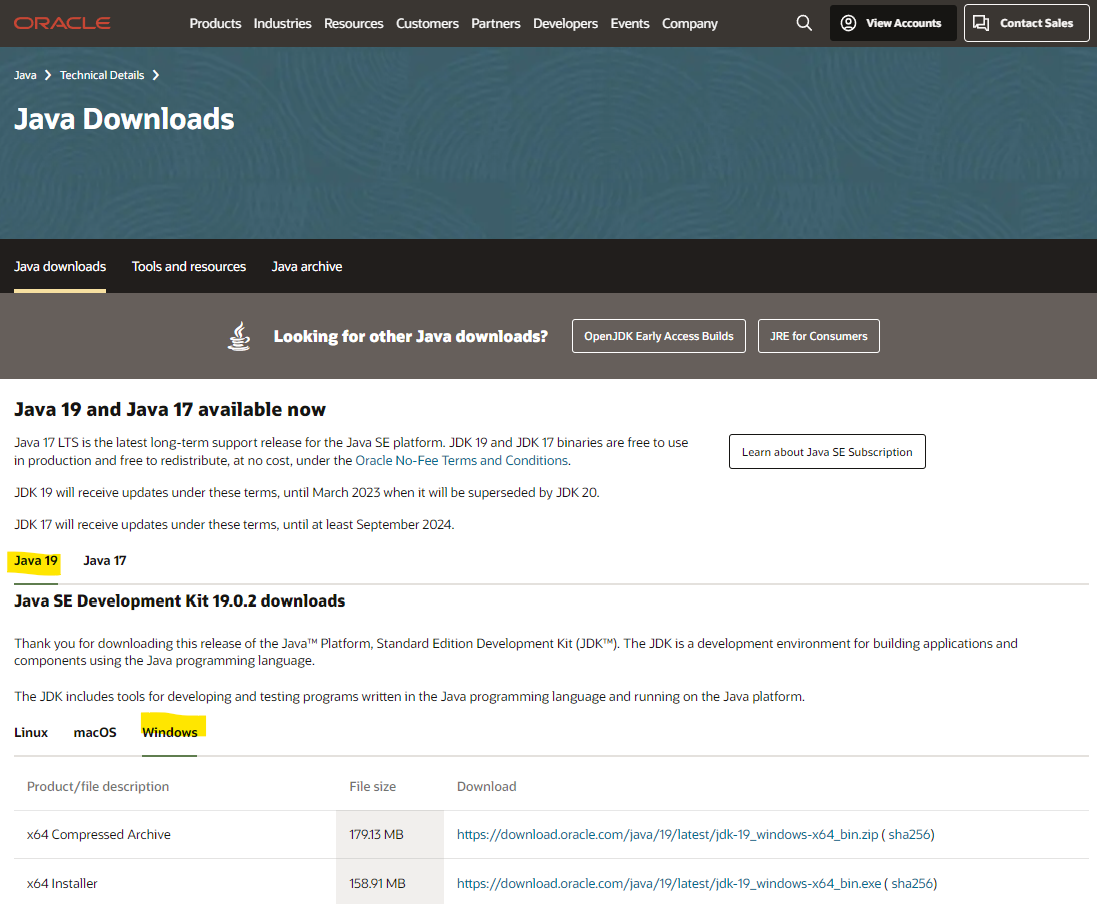This screenshot has height=904, width=1097.
Task: Switch to Tools and resources tab
Action: point(189,266)
